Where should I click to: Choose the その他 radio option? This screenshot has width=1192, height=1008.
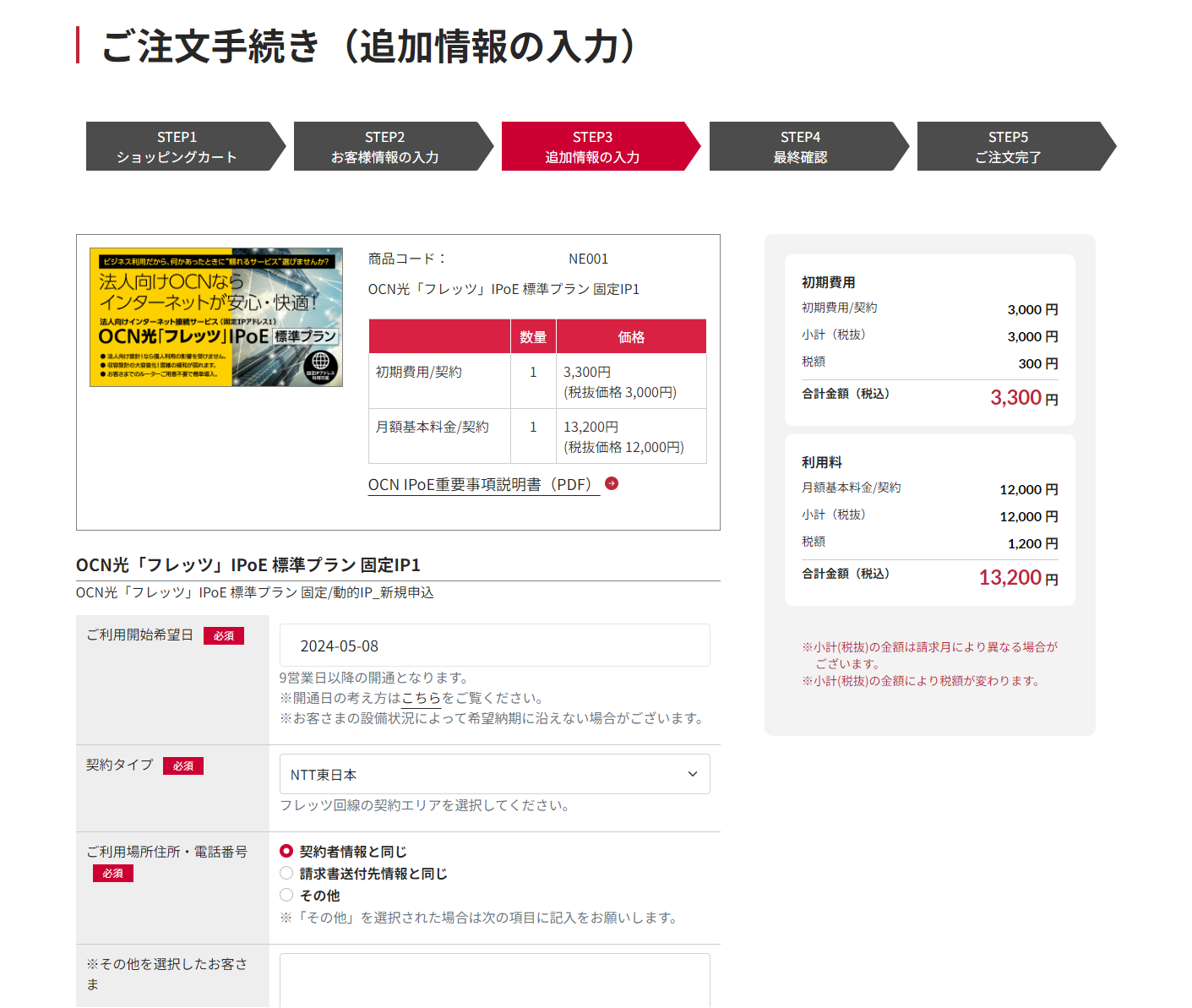click(x=286, y=895)
